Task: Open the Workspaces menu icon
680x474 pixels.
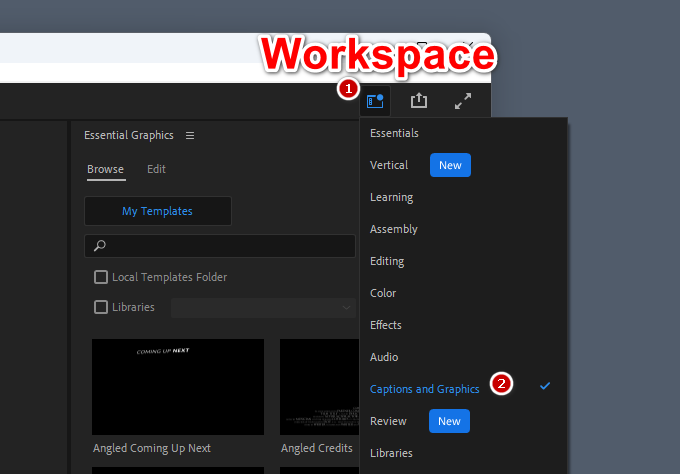Action: pos(375,101)
